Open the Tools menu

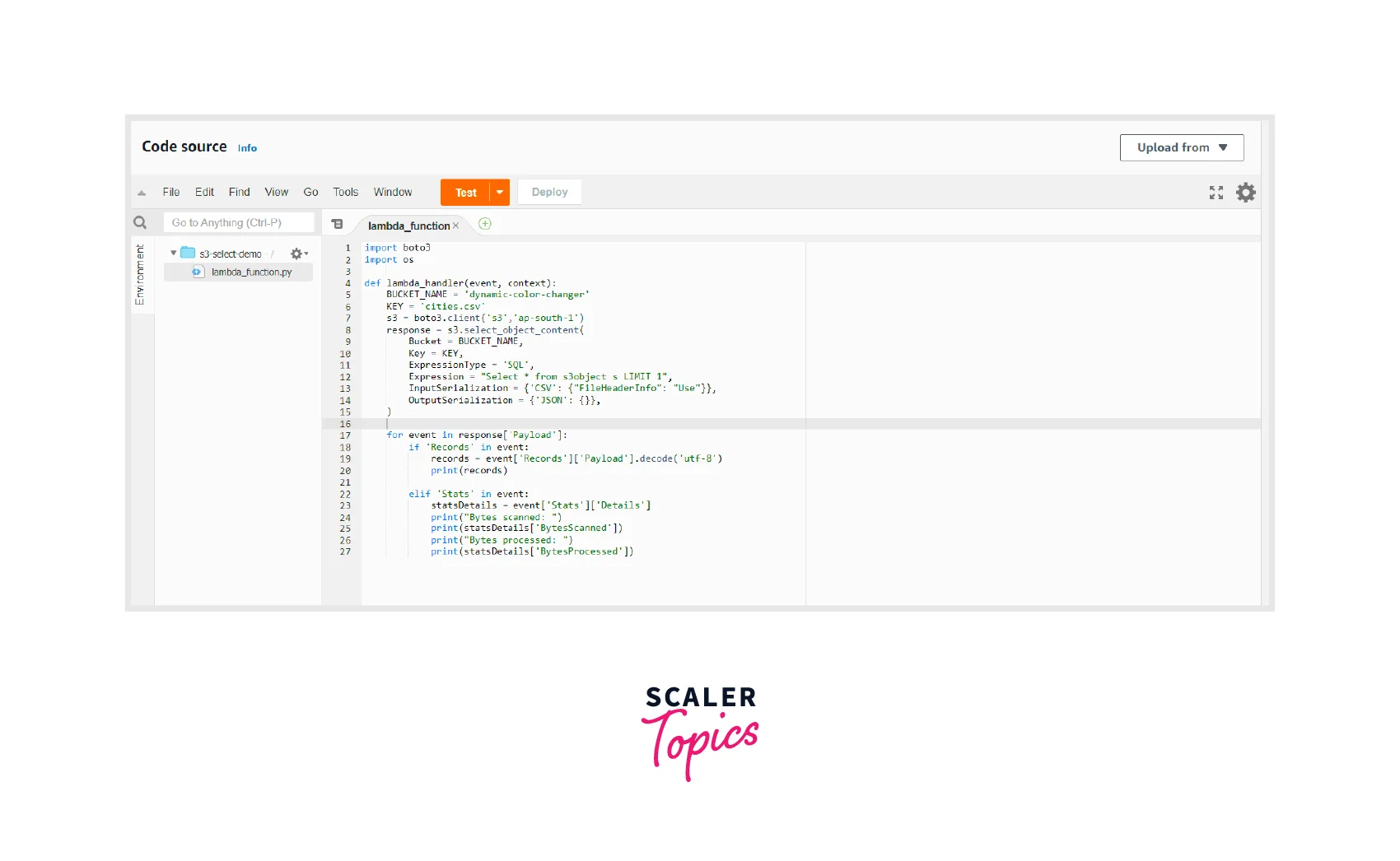(x=345, y=192)
